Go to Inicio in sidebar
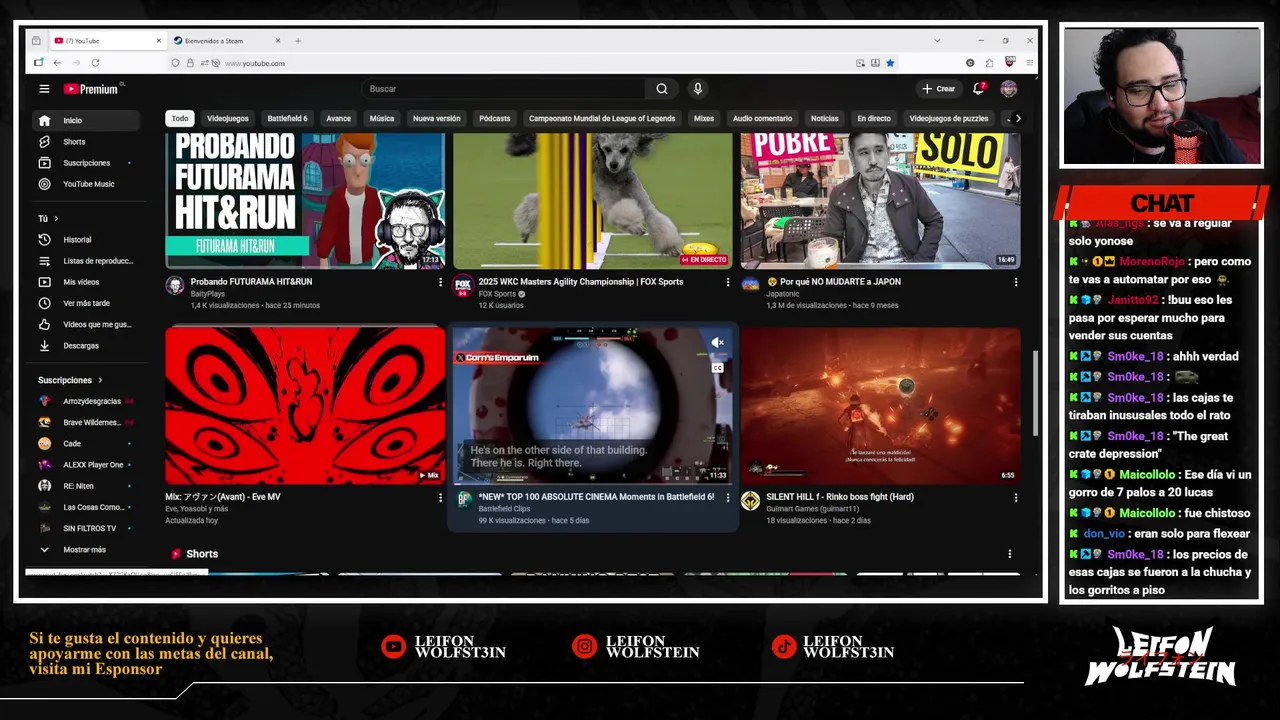This screenshot has width=1280, height=720. click(84, 120)
